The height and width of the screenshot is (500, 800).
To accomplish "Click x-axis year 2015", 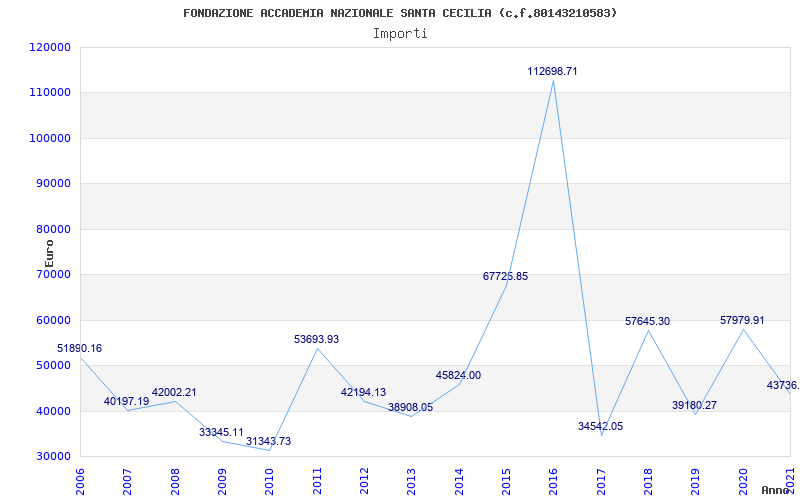I will [507, 482].
